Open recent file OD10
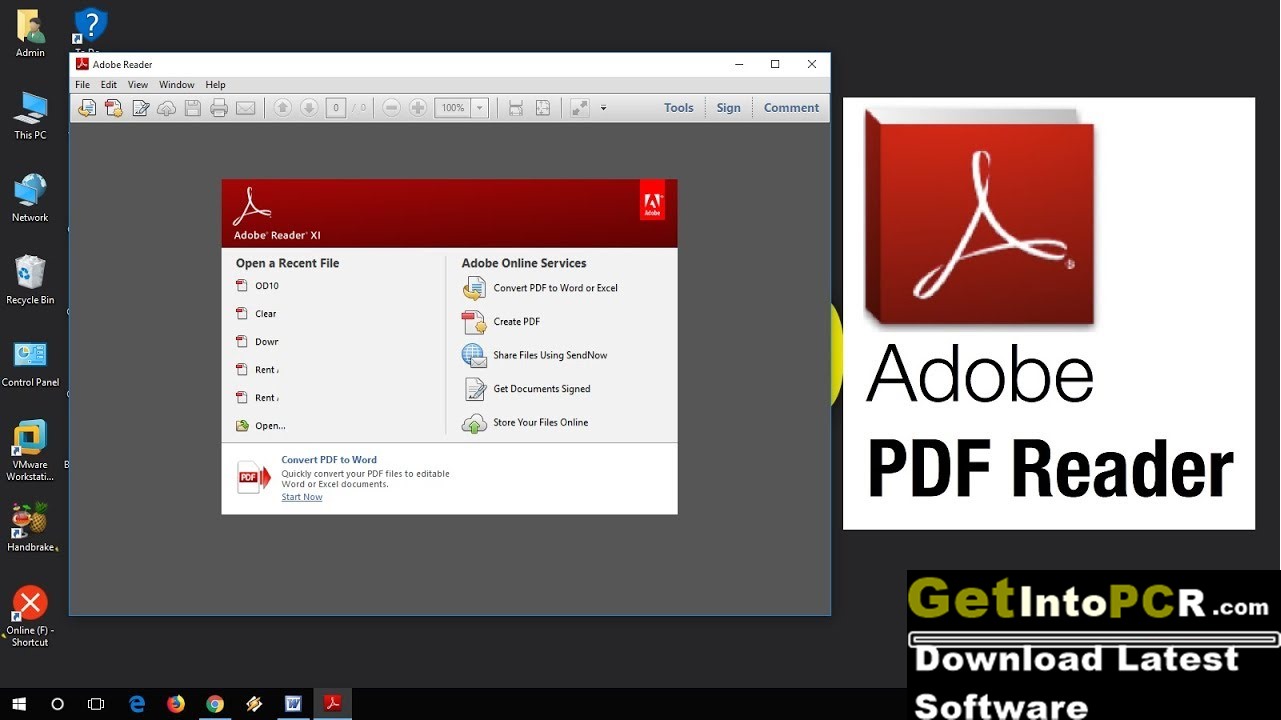This screenshot has height=720, width=1281. tap(257, 286)
